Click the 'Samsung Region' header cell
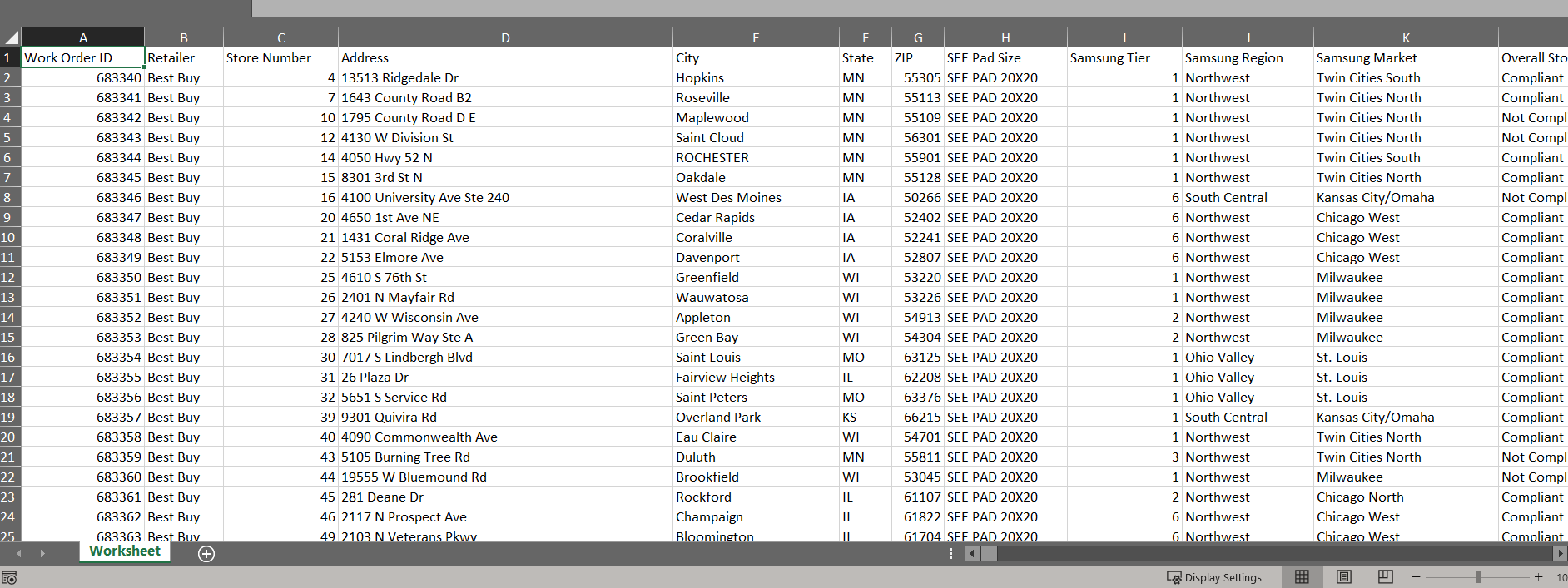The image size is (1568, 588). click(1248, 57)
